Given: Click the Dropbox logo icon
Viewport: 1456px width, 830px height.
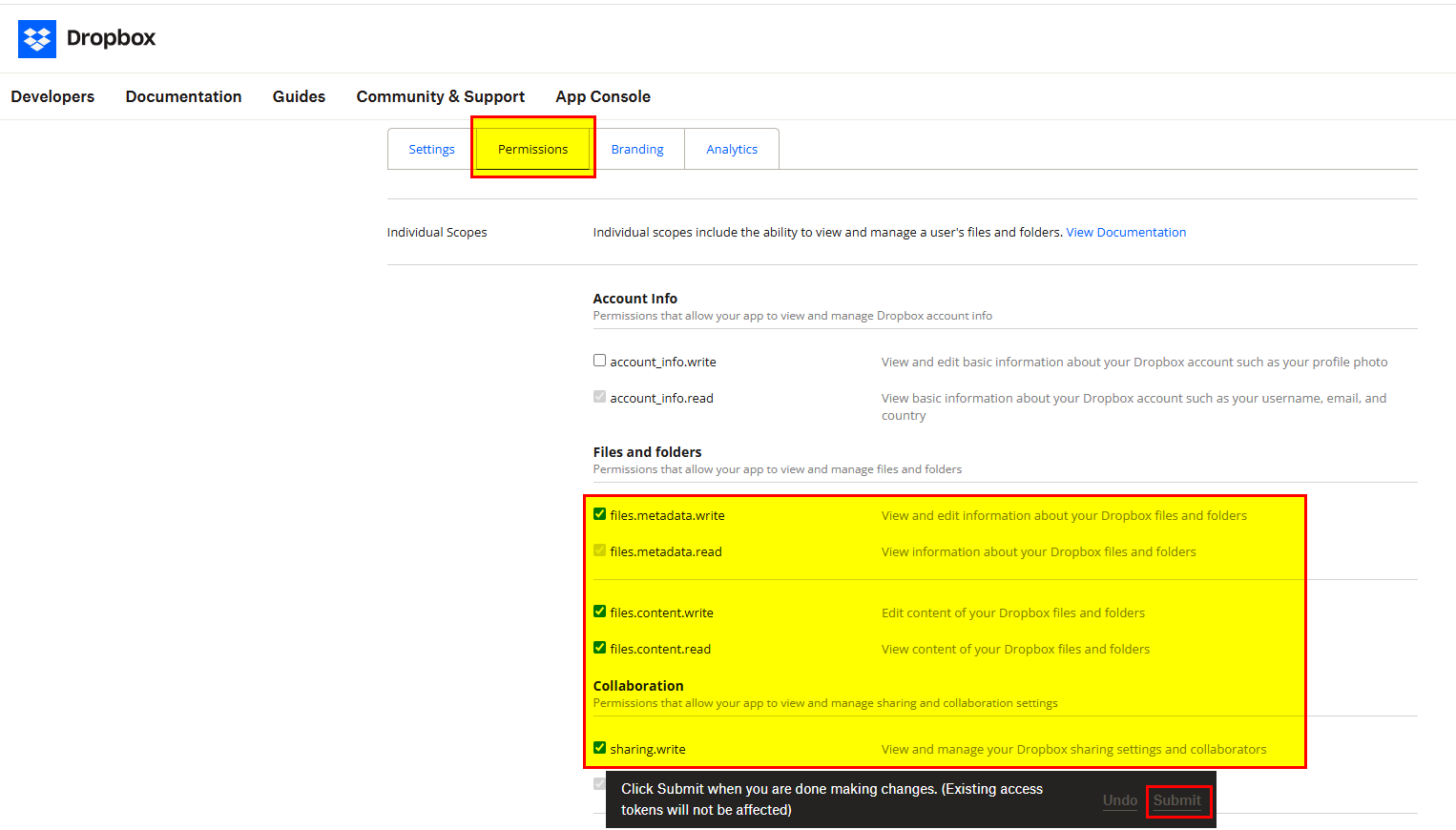Looking at the screenshot, I should [37, 39].
